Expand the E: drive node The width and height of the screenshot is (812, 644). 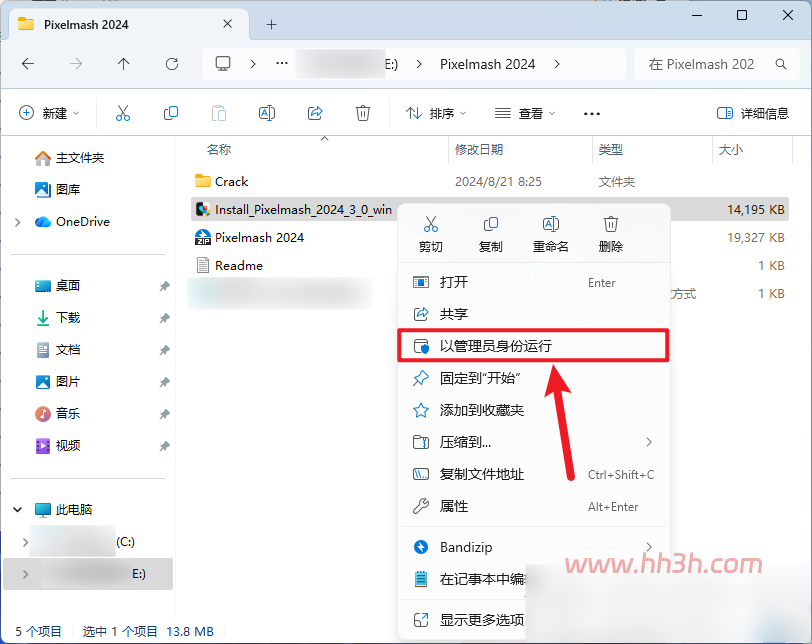tap(25, 574)
